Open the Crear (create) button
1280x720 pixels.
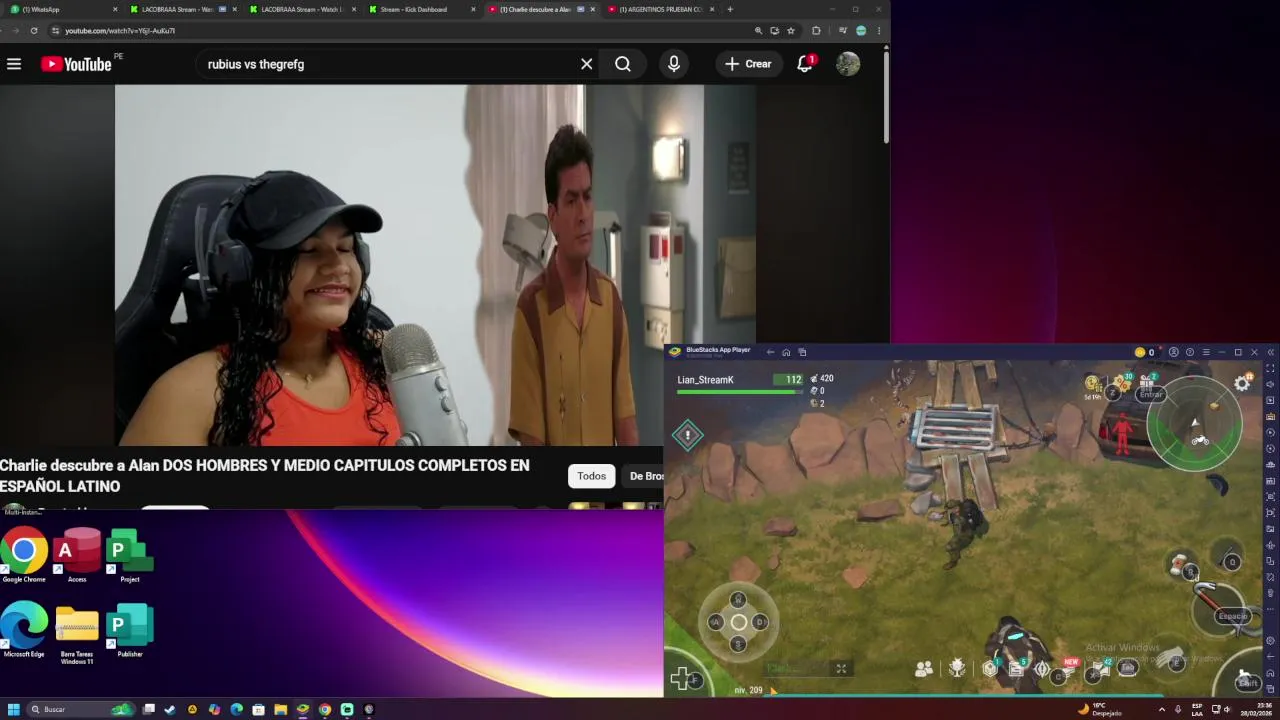click(x=748, y=64)
